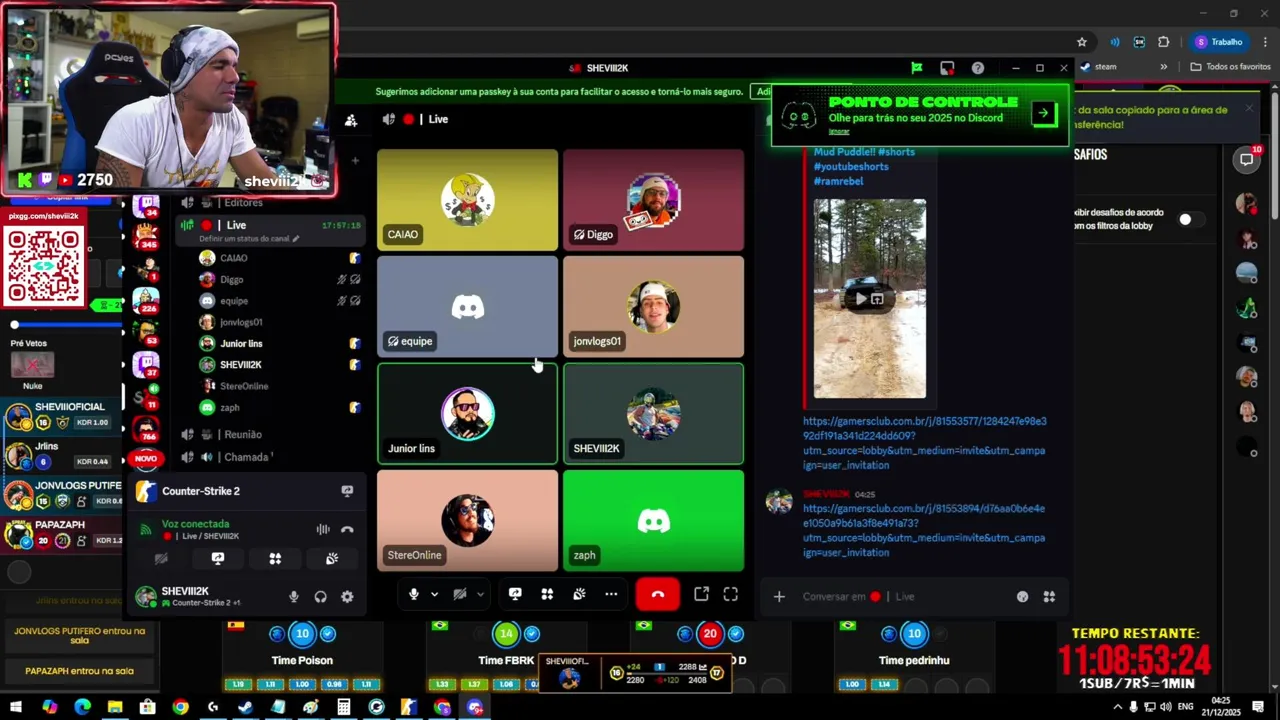Focus Junior lins video tile
Image resolution: width=1280 pixels, height=720 pixels.
pyautogui.click(x=467, y=414)
